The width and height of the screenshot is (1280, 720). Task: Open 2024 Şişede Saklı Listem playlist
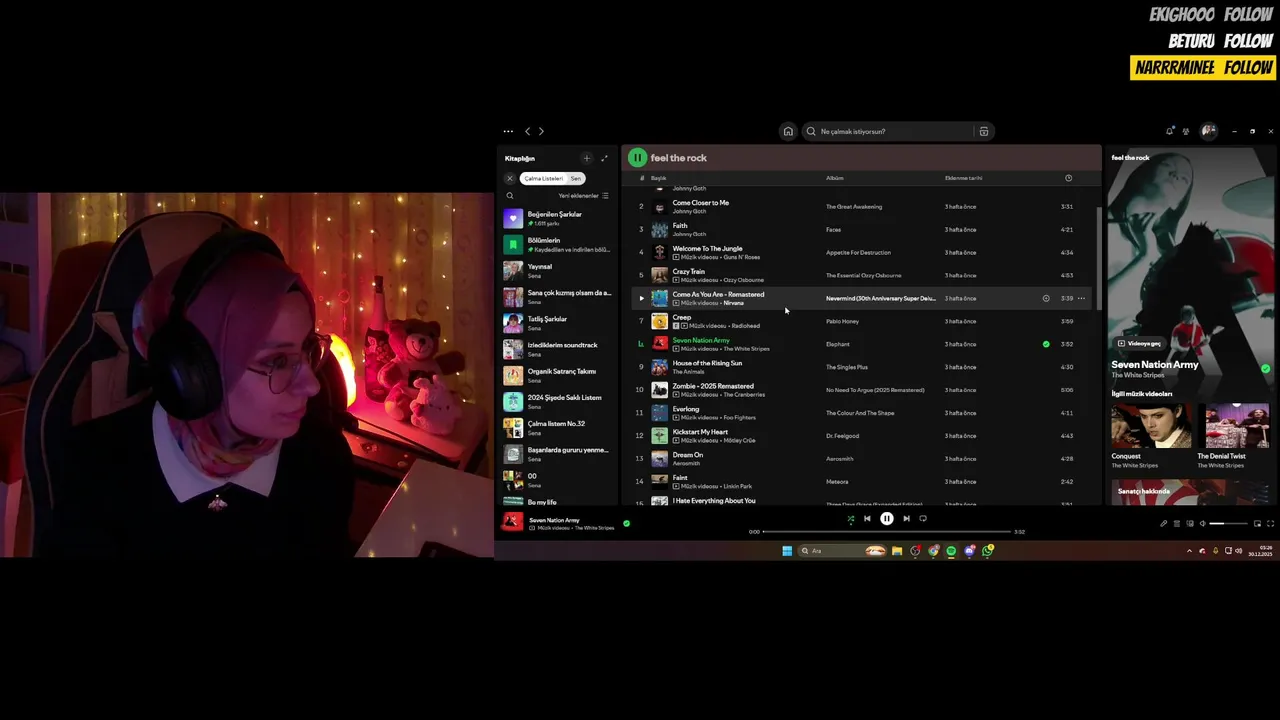[x=557, y=401]
